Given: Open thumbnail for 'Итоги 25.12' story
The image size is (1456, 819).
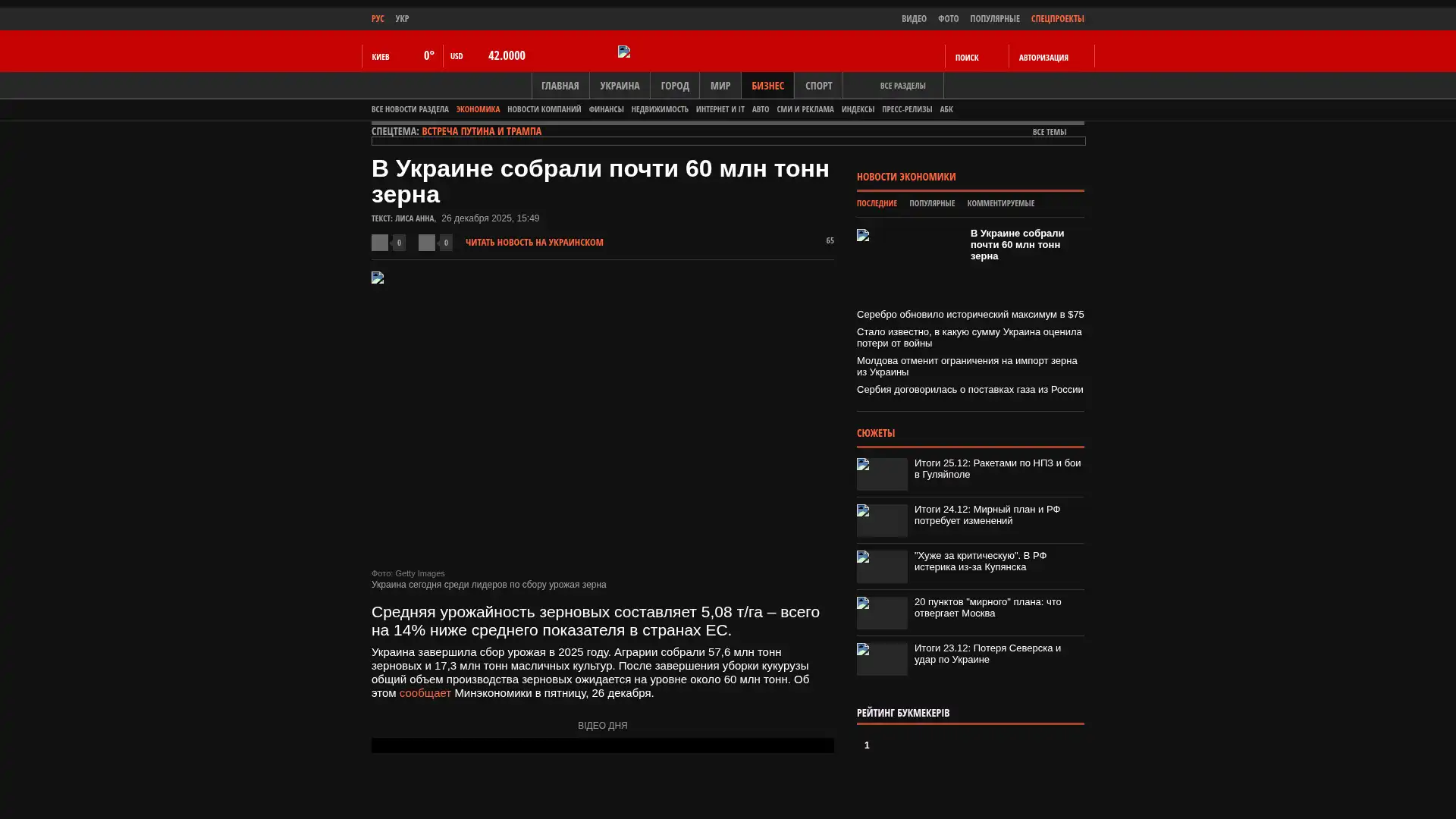Looking at the screenshot, I should click(882, 474).
